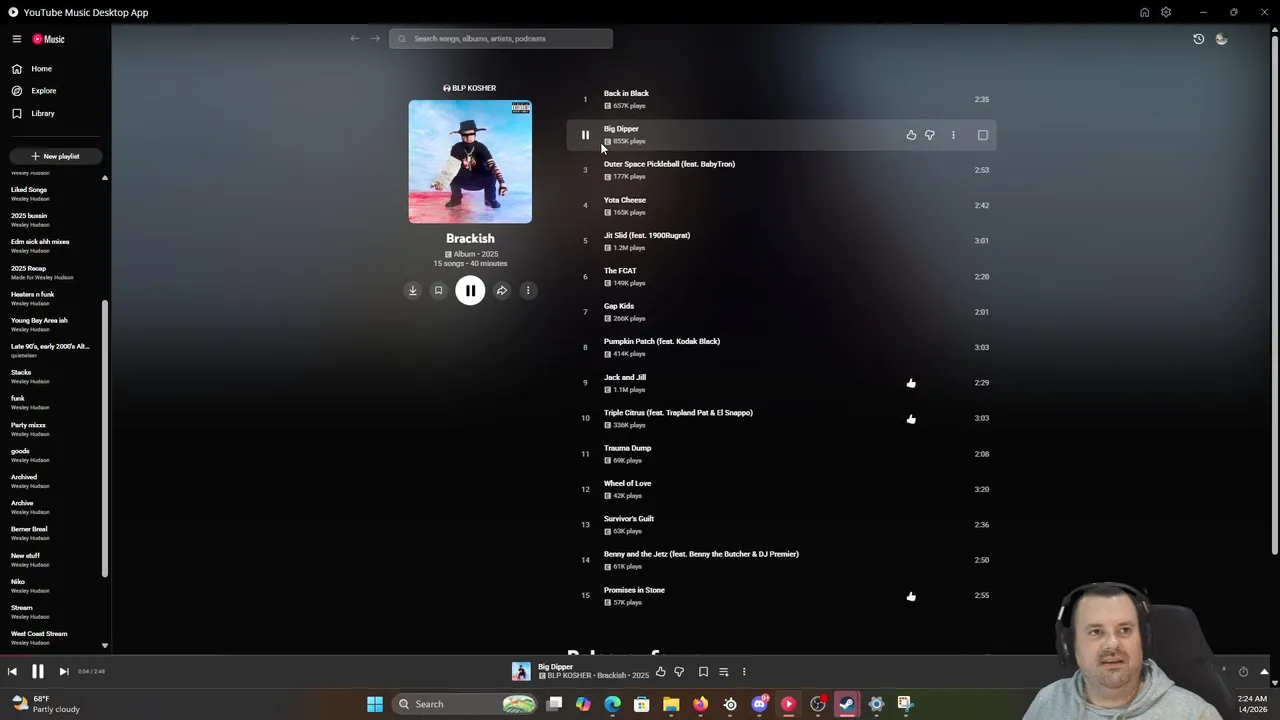Save Brackish album to library

[438, 291]
